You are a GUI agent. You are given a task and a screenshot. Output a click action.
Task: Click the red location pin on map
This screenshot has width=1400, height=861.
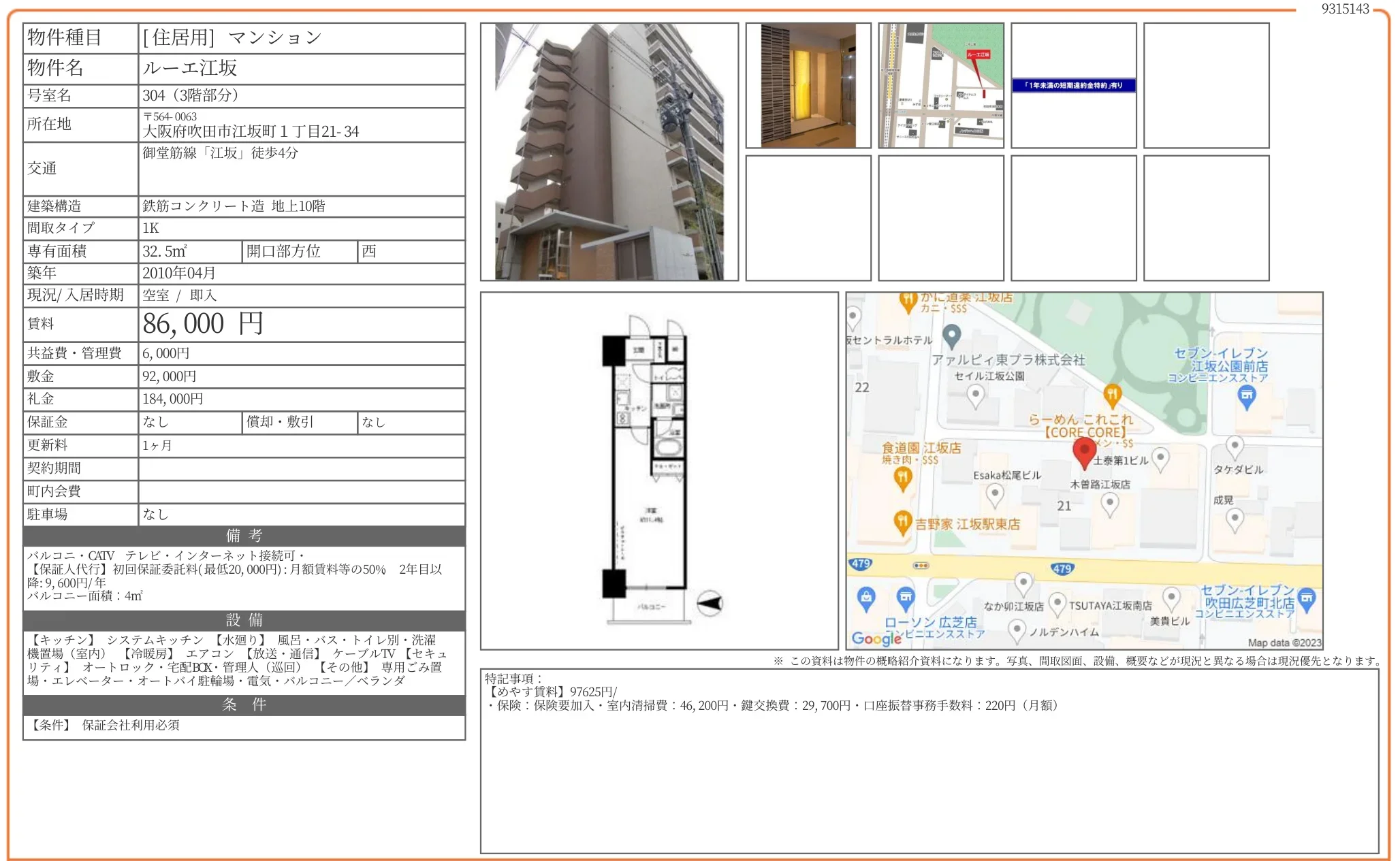point(1084,452)
